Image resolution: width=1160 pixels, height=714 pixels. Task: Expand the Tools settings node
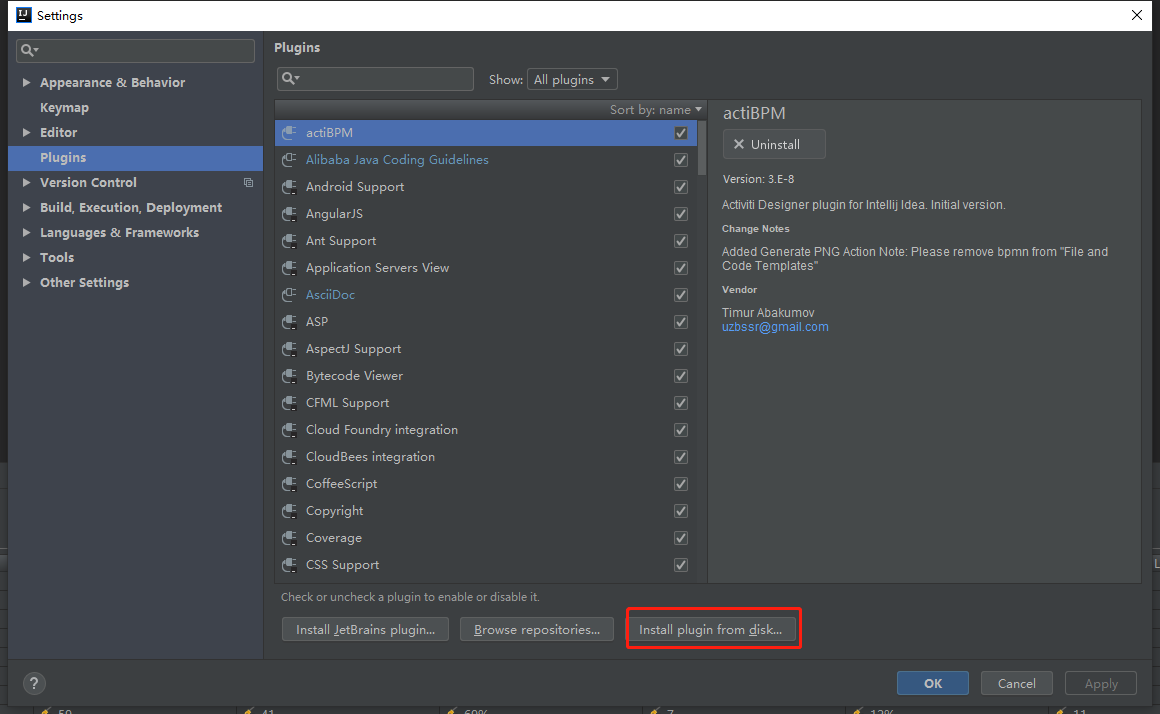point(26,257)
